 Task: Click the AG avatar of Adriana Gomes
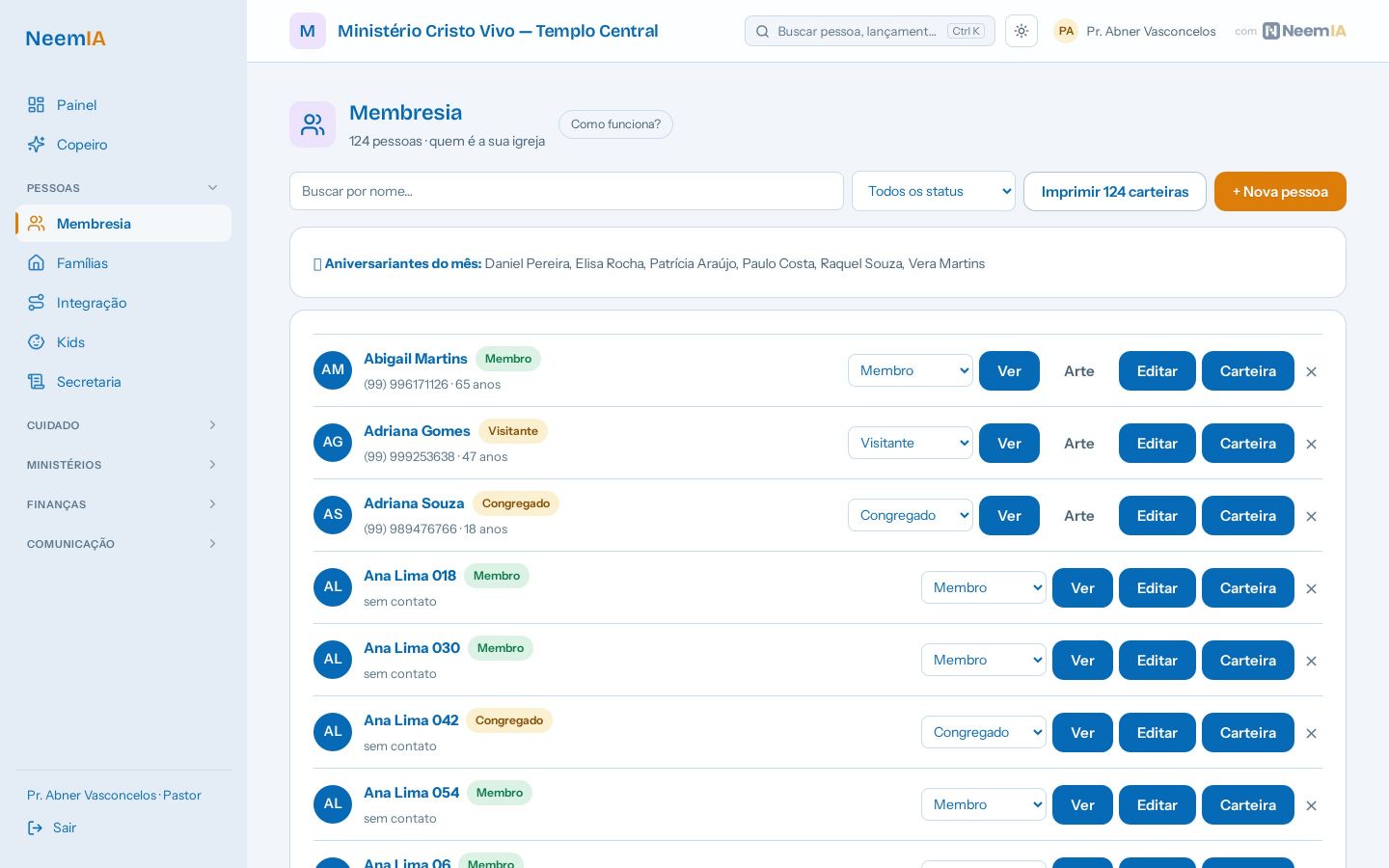tap(333, 443)
